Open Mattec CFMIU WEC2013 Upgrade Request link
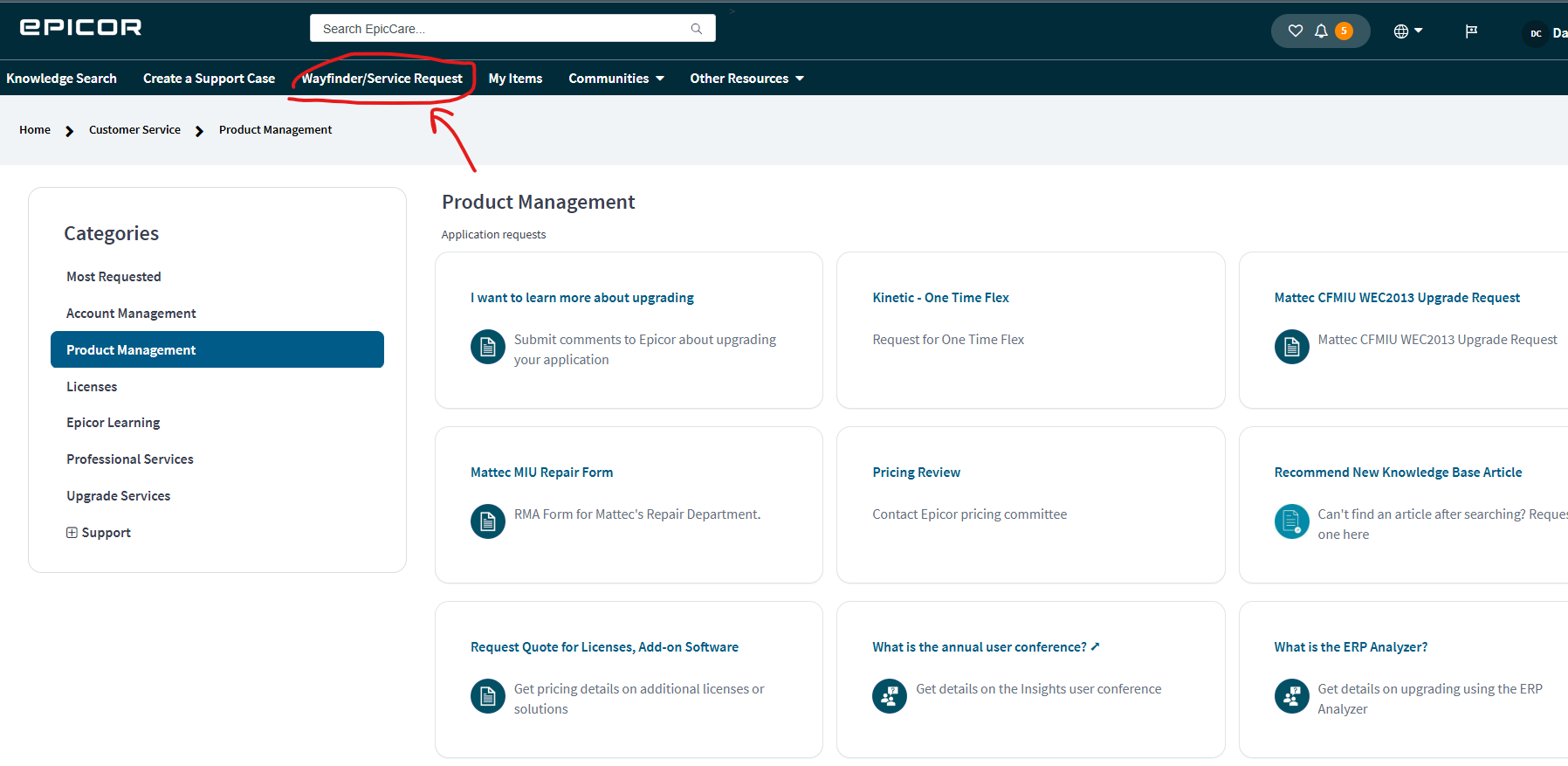1568x766 pixels. pos(1397,297)
